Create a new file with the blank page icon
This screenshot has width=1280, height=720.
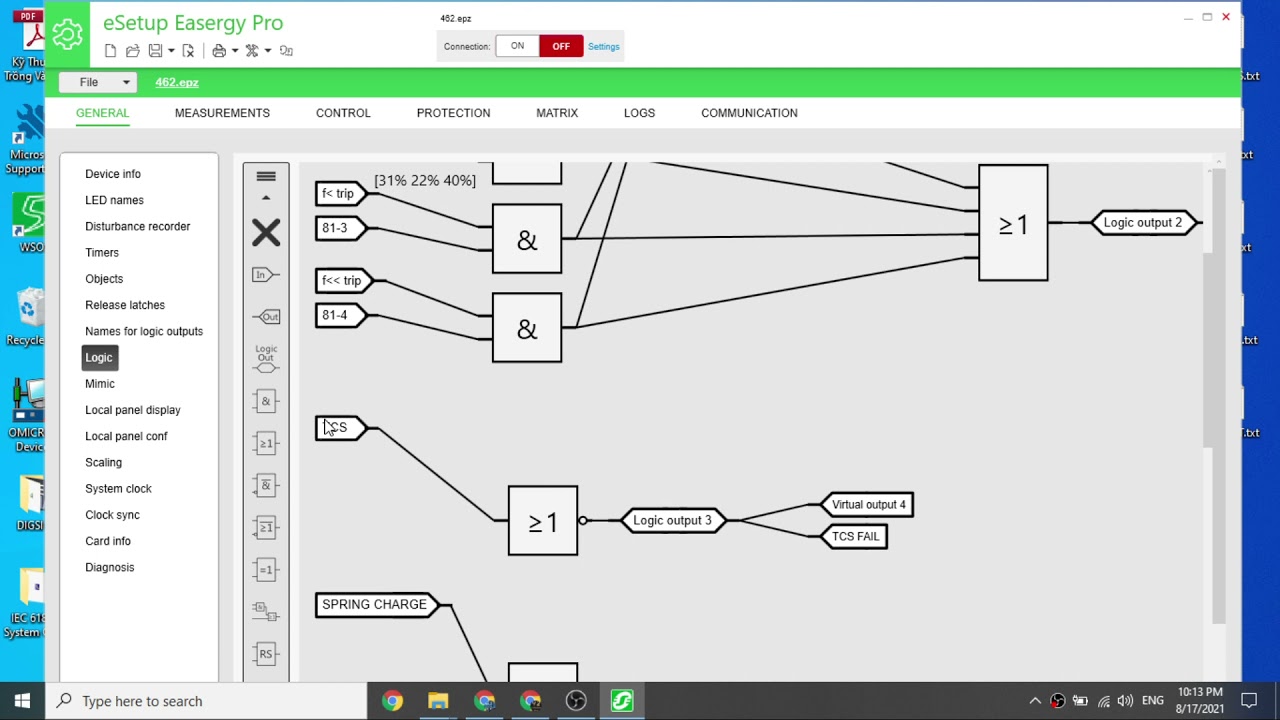[110, 51]
